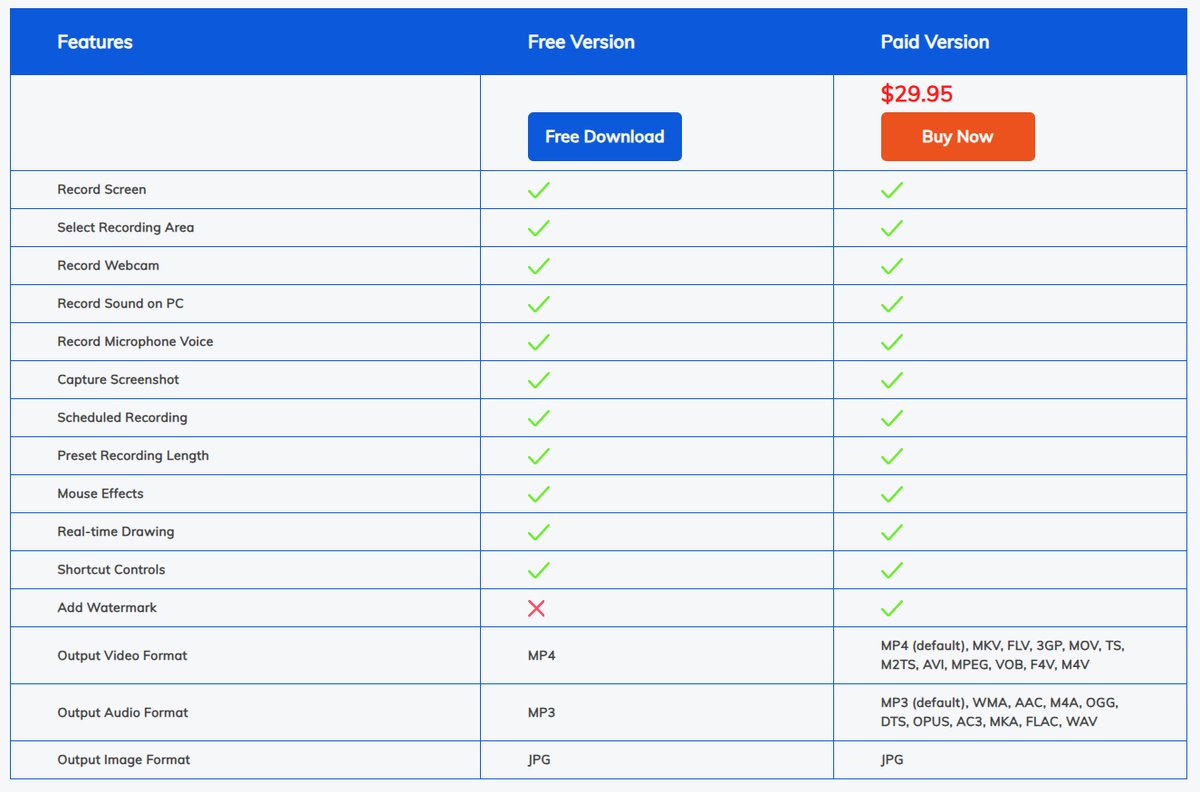Image resolution: width=1200 pixels, height=792 pixels.
Task: Click Paid Version checkmark for Add Watermark
Action: point(892,608)
